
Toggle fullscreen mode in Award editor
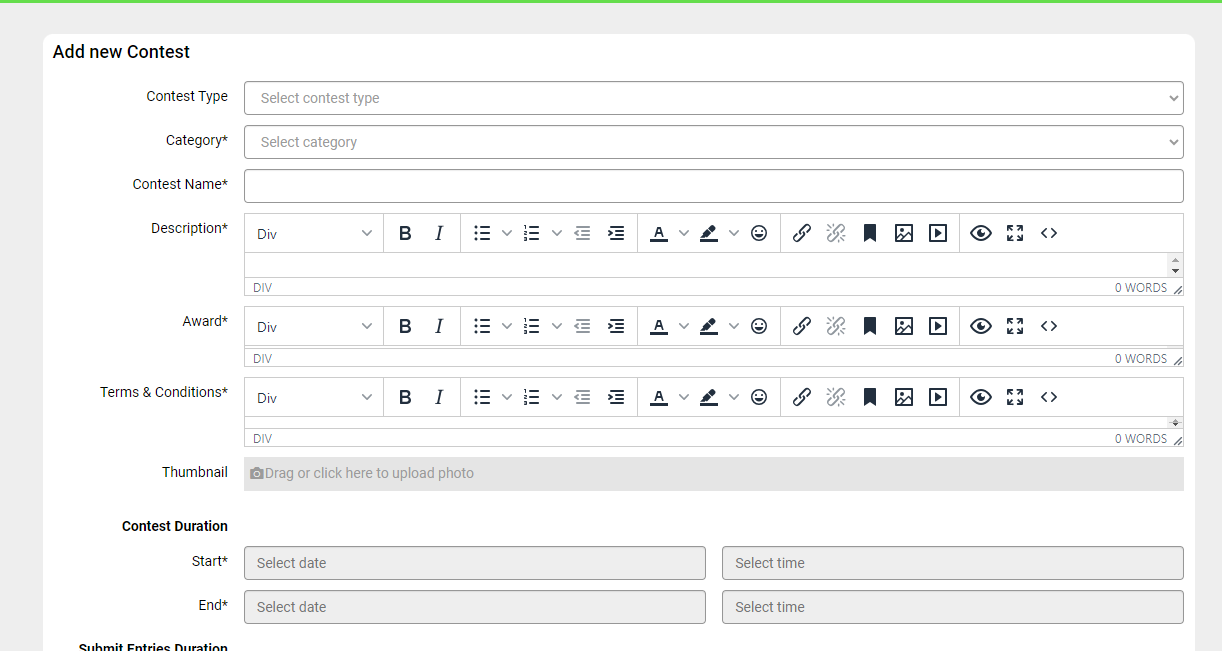[x=1015, y=326]
